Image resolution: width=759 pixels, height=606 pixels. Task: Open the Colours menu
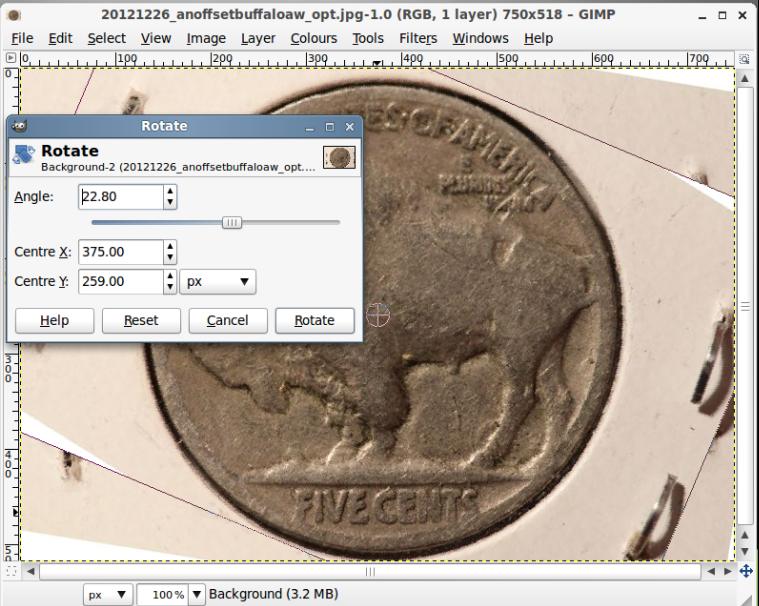coord(314,38)
